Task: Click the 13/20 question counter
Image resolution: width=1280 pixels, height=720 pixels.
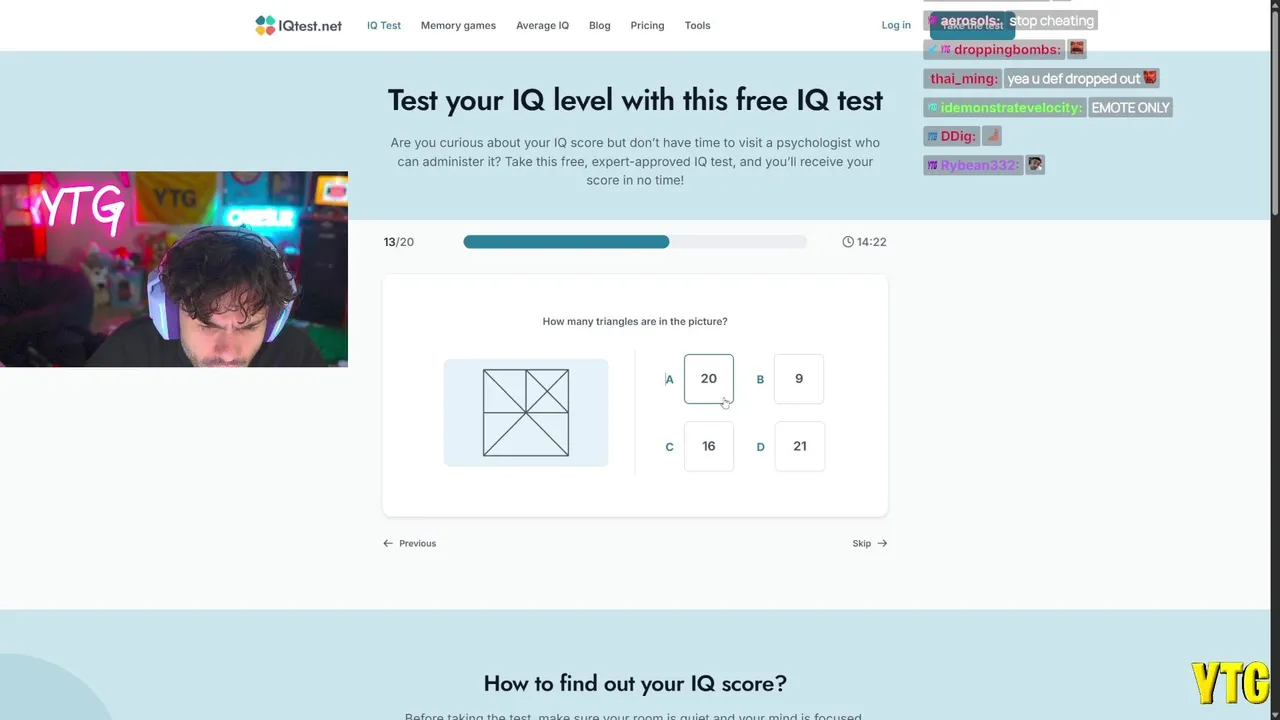Action: [399, 242]
